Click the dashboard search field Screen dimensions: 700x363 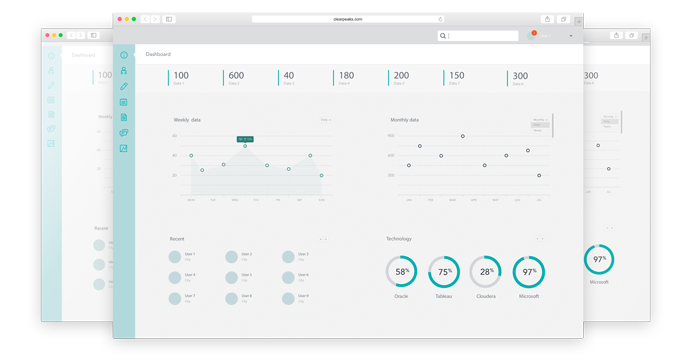tap(478, 36)
